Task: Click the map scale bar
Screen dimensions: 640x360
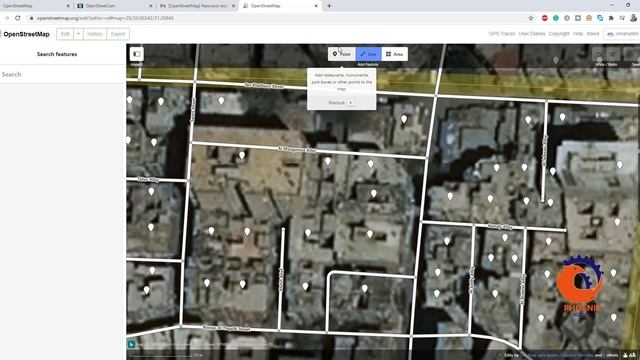Action: click(x=165, y=356)
